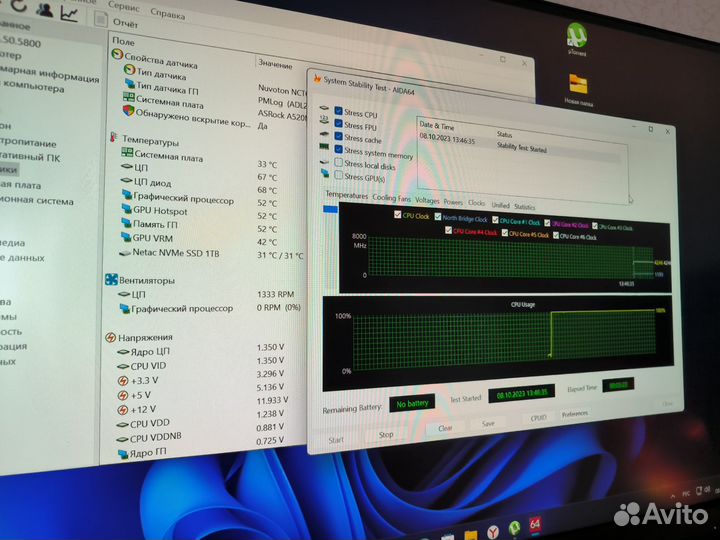Open the Сервис menu
The image size is (720, 540).
click(124, 6)
